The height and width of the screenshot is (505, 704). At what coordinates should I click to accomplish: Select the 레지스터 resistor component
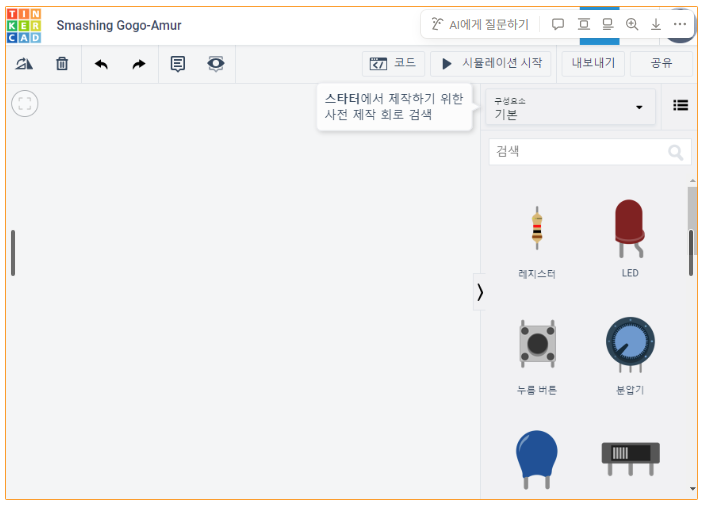(537, 242)
